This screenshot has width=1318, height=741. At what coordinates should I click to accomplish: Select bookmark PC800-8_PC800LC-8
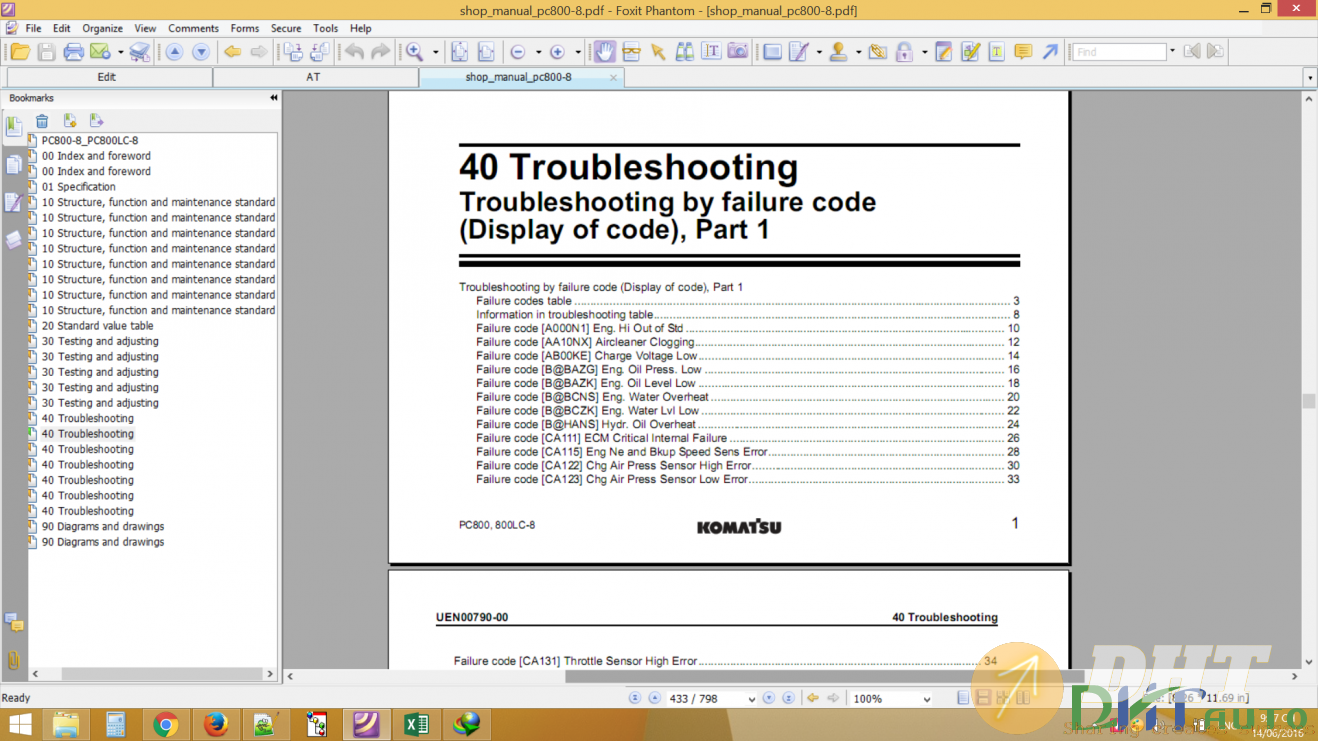[x=90, y=141]
